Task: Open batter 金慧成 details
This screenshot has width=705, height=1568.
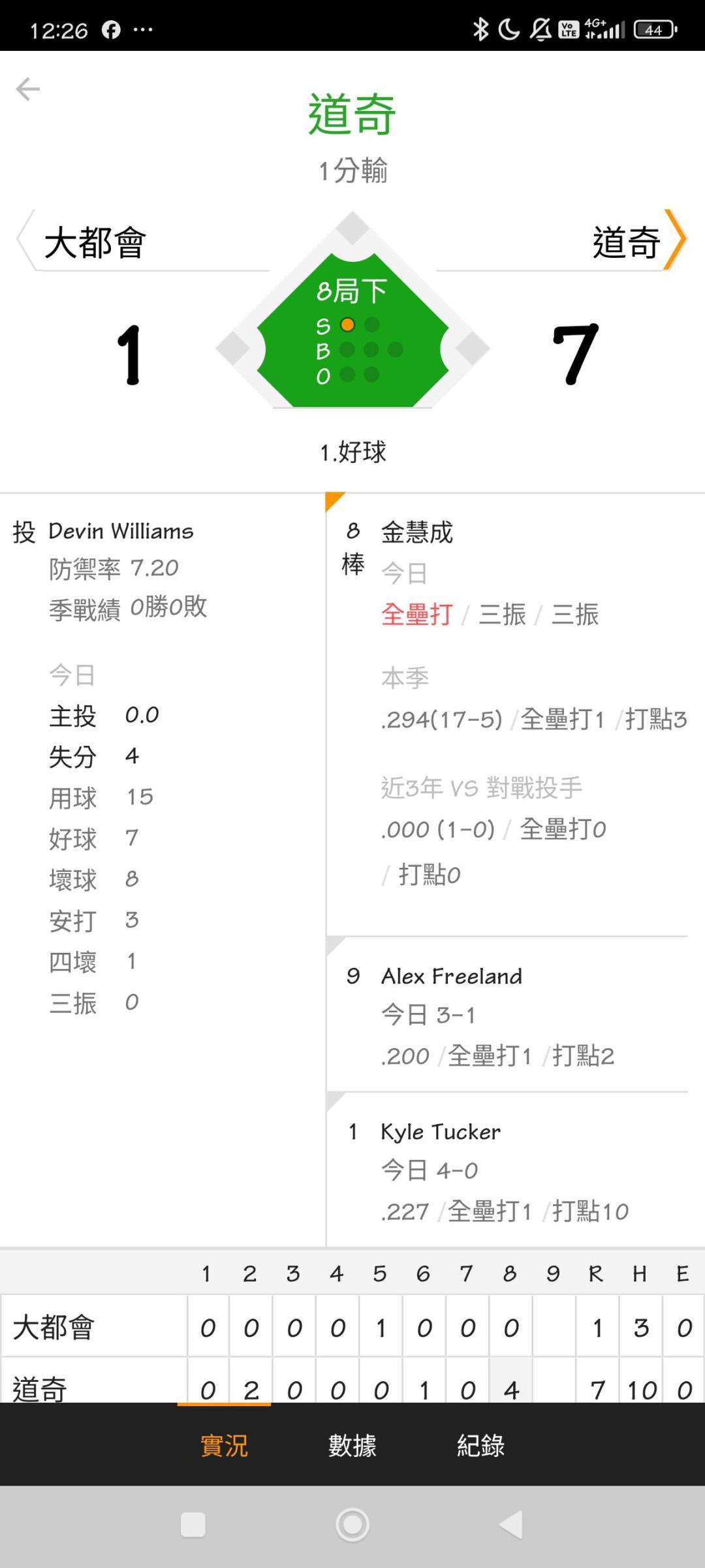Action: tap(417, 532)
